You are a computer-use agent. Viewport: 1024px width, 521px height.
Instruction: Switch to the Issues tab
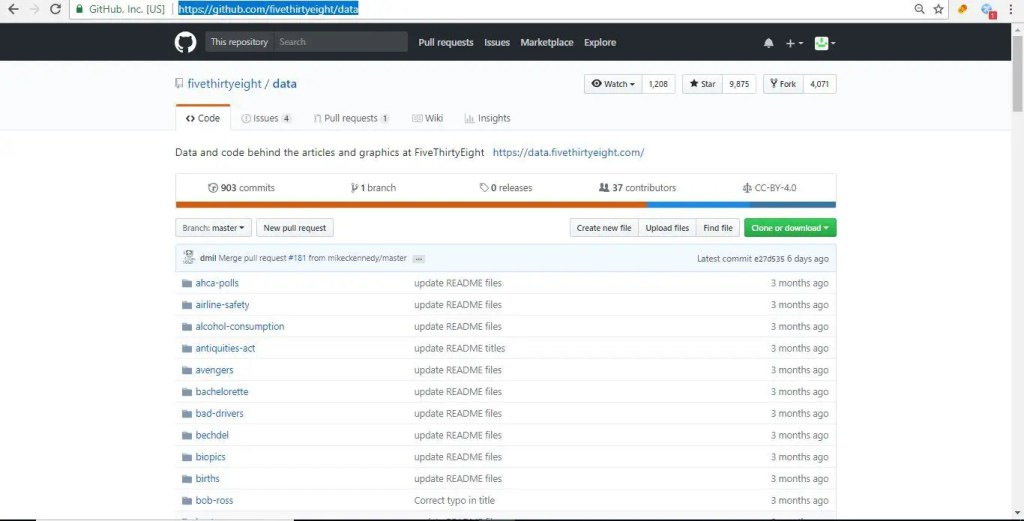pos(266,118)
